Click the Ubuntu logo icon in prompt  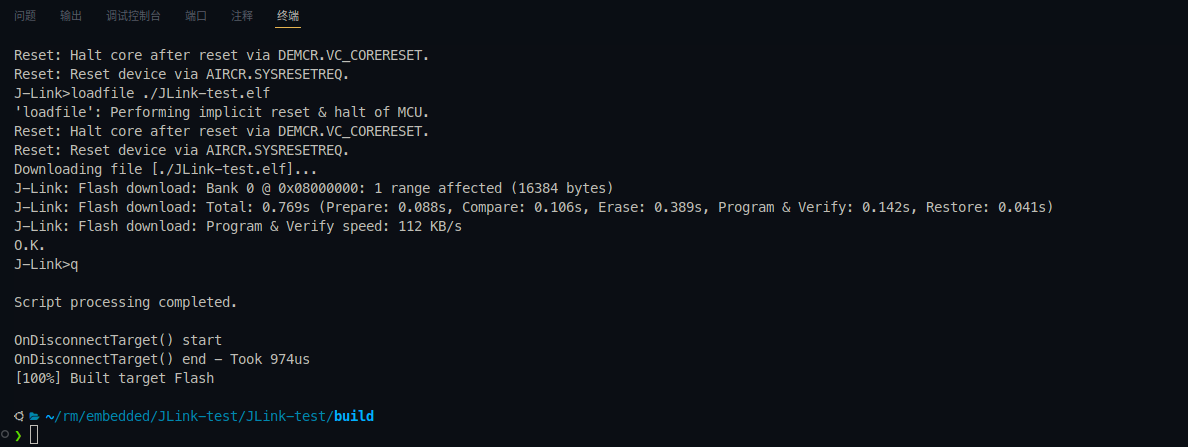19,416
